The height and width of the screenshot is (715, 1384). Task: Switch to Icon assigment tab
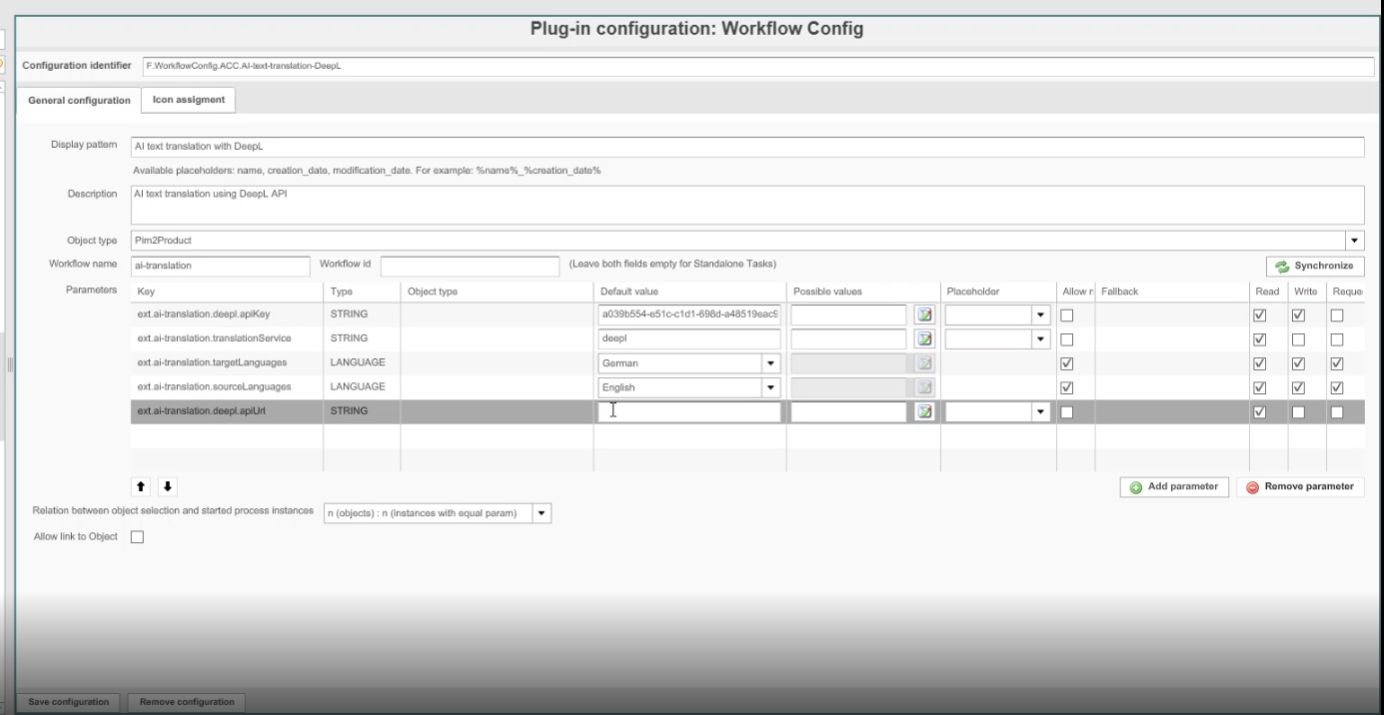point(189,100)
